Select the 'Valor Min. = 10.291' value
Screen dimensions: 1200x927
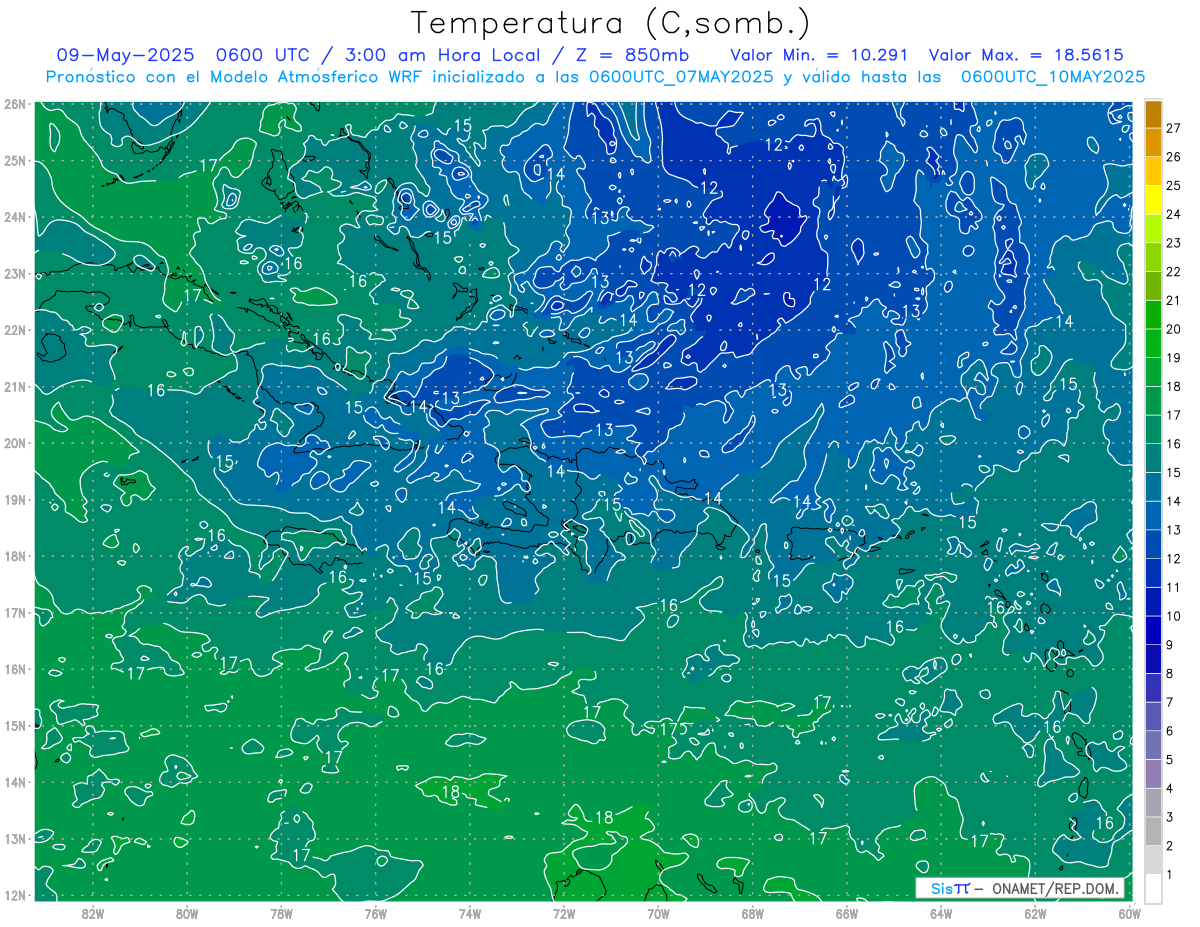[x=819, y=55]
